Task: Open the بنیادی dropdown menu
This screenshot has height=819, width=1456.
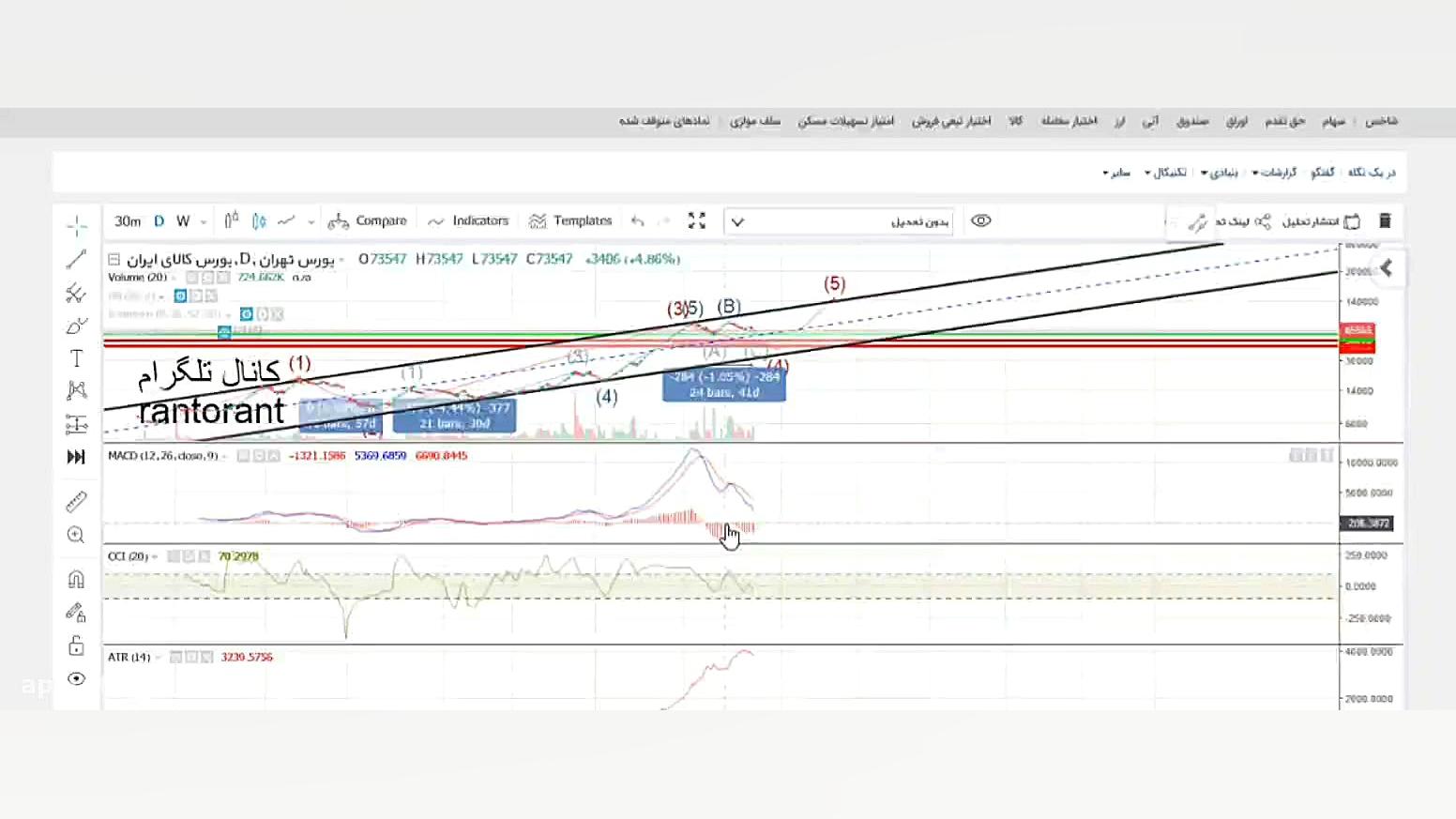Action: (x=1219, y=173)
